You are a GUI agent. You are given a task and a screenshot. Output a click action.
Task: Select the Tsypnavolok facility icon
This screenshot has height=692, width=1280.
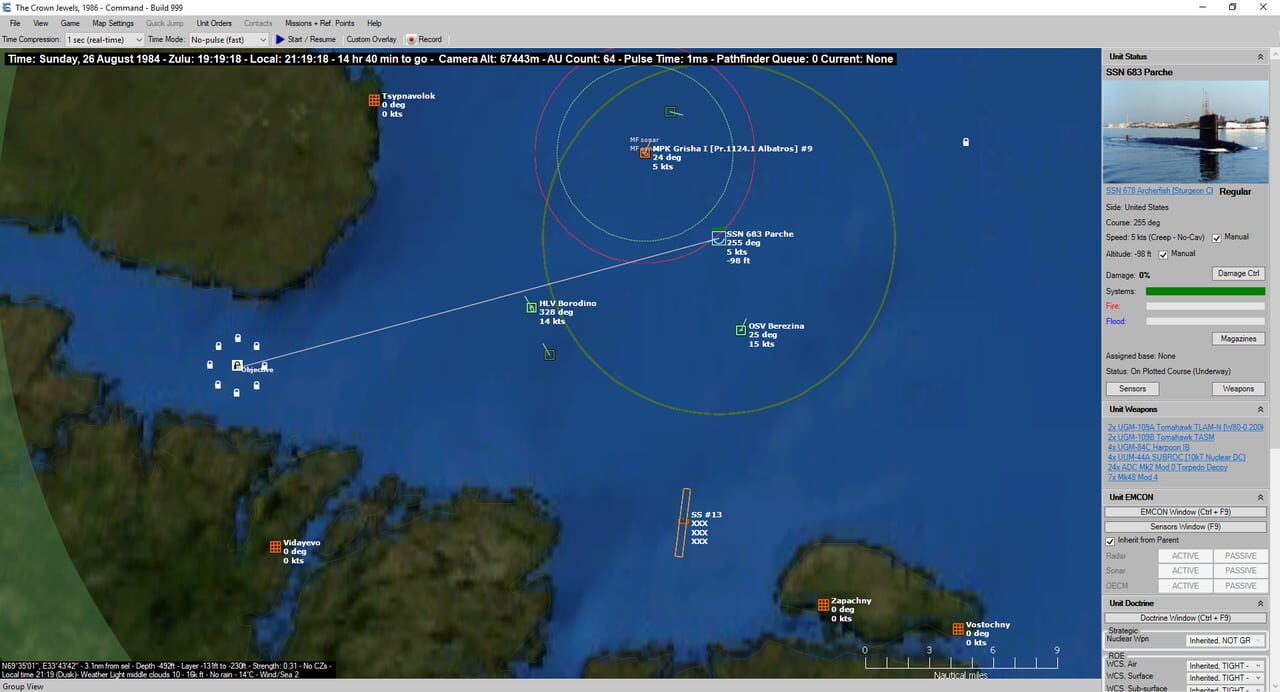click(x=373, y=100)
